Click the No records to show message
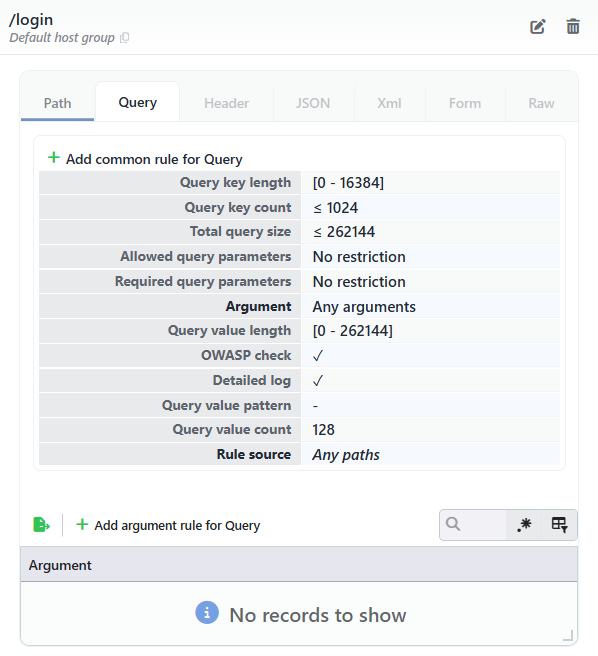The image size is (598, 656). pos(318,615)
